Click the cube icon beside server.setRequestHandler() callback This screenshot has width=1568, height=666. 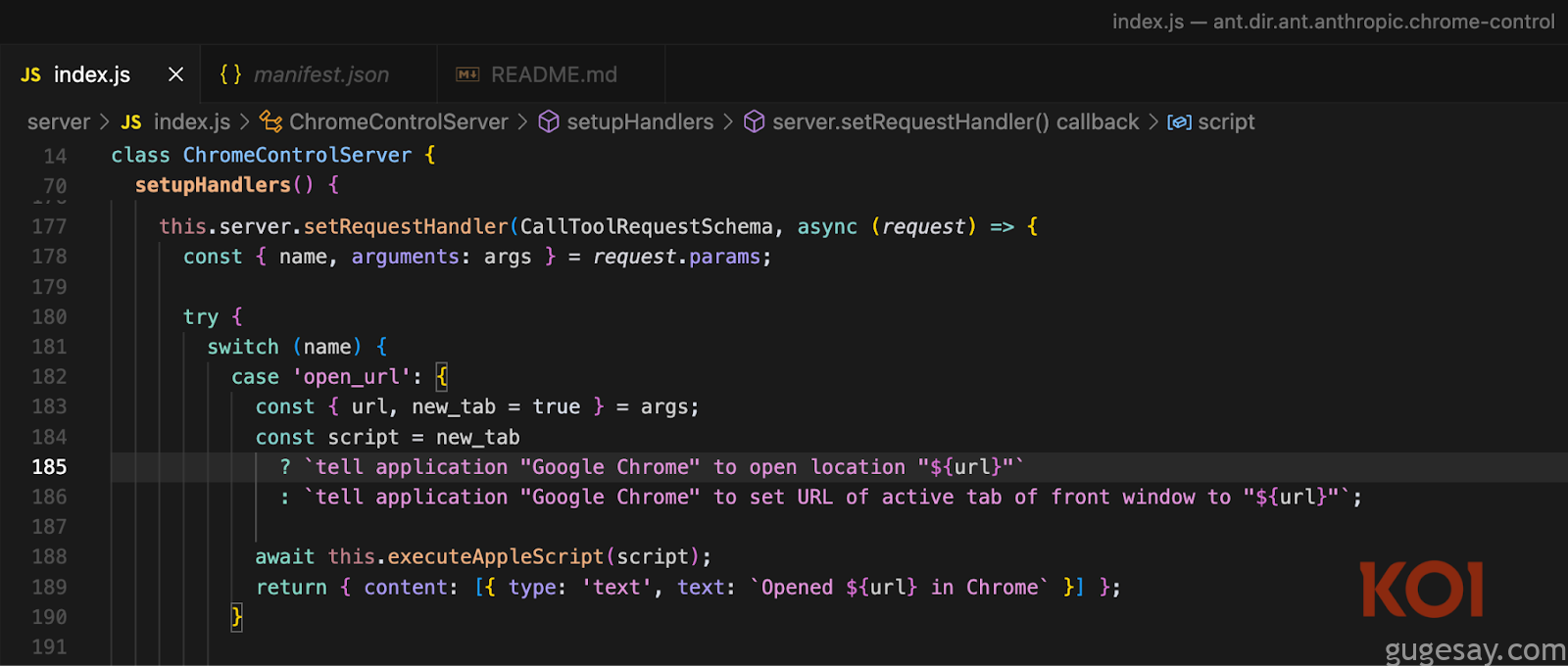[754, 121]
